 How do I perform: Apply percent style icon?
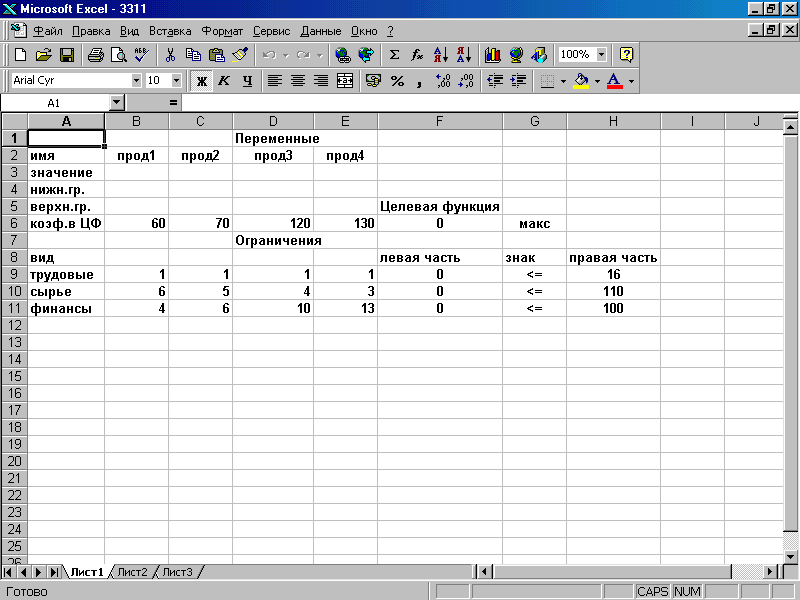point(397,81)
